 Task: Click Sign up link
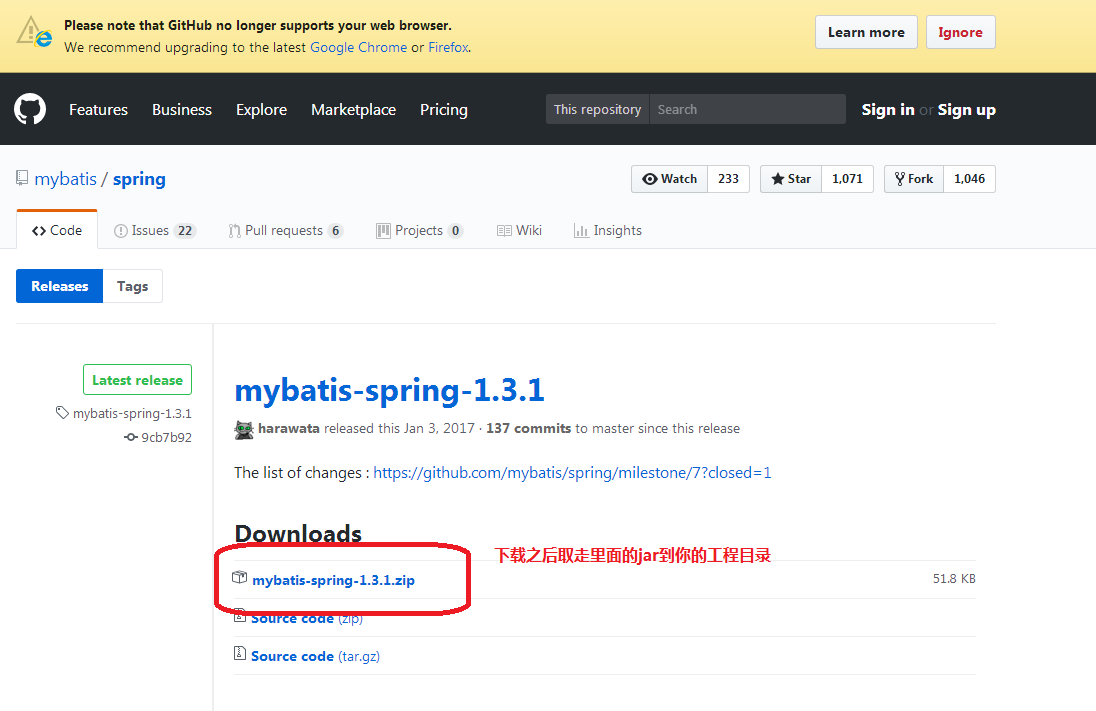(x=967, y=110)
